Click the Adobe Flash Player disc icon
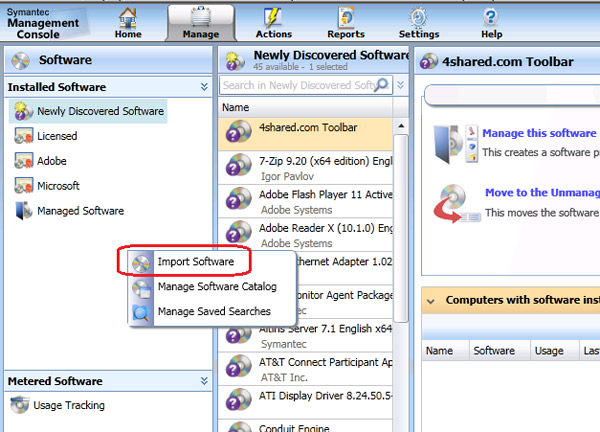The width and height of the screenshot is (600, 432). (238, 198)
